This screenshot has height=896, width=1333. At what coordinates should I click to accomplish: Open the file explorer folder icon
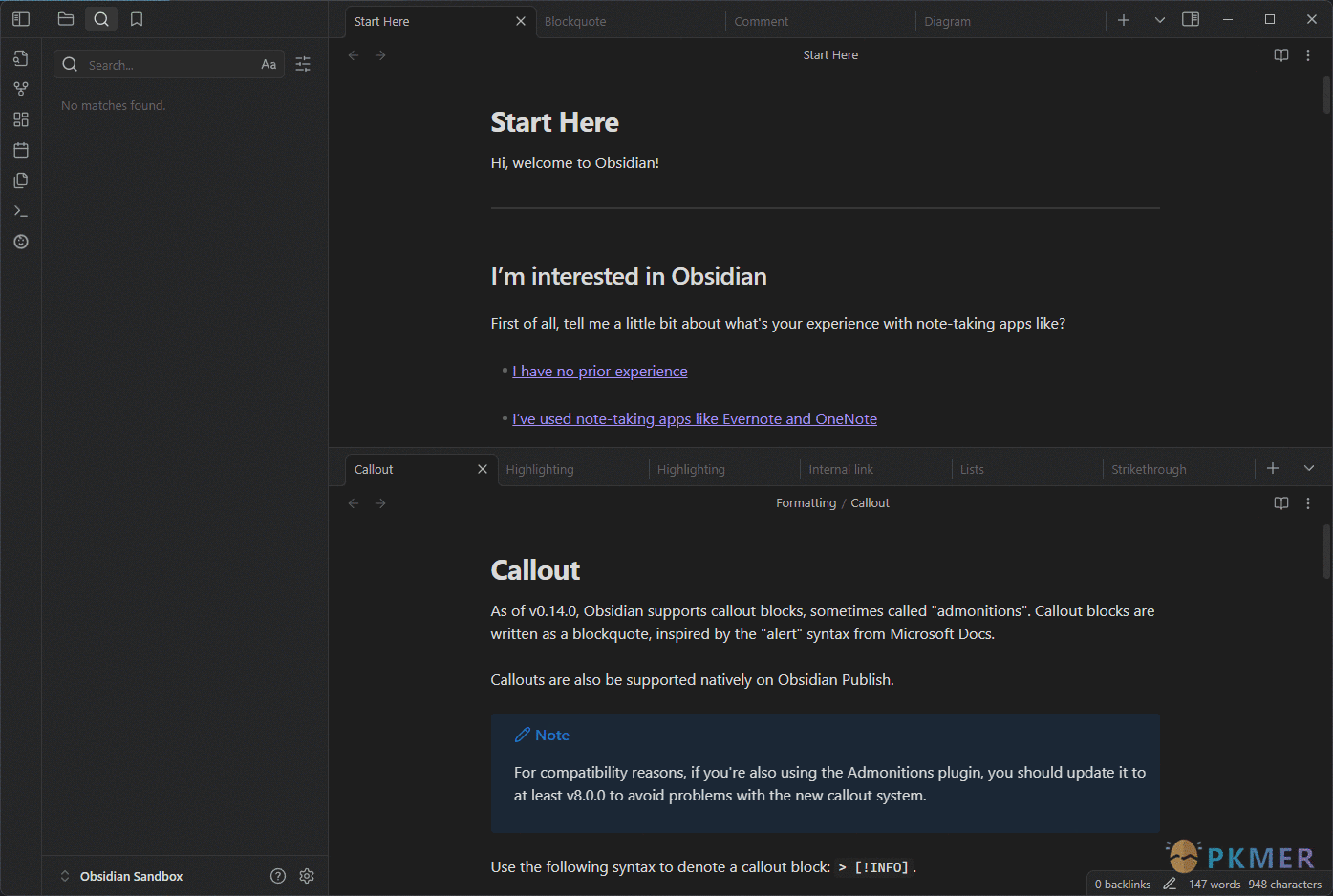(x=66, y=19)
